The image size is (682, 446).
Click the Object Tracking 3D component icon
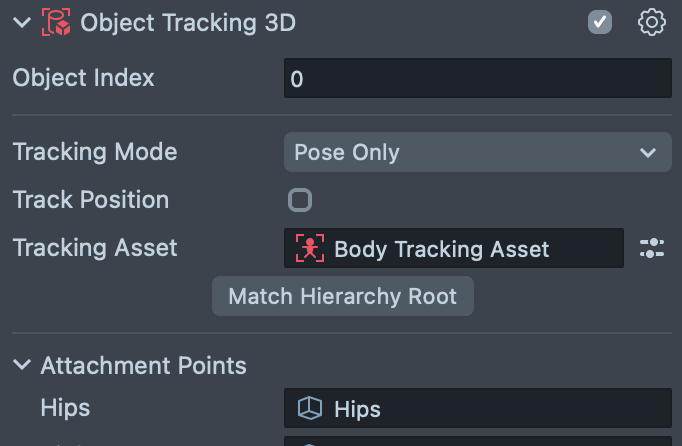[55, 23]
